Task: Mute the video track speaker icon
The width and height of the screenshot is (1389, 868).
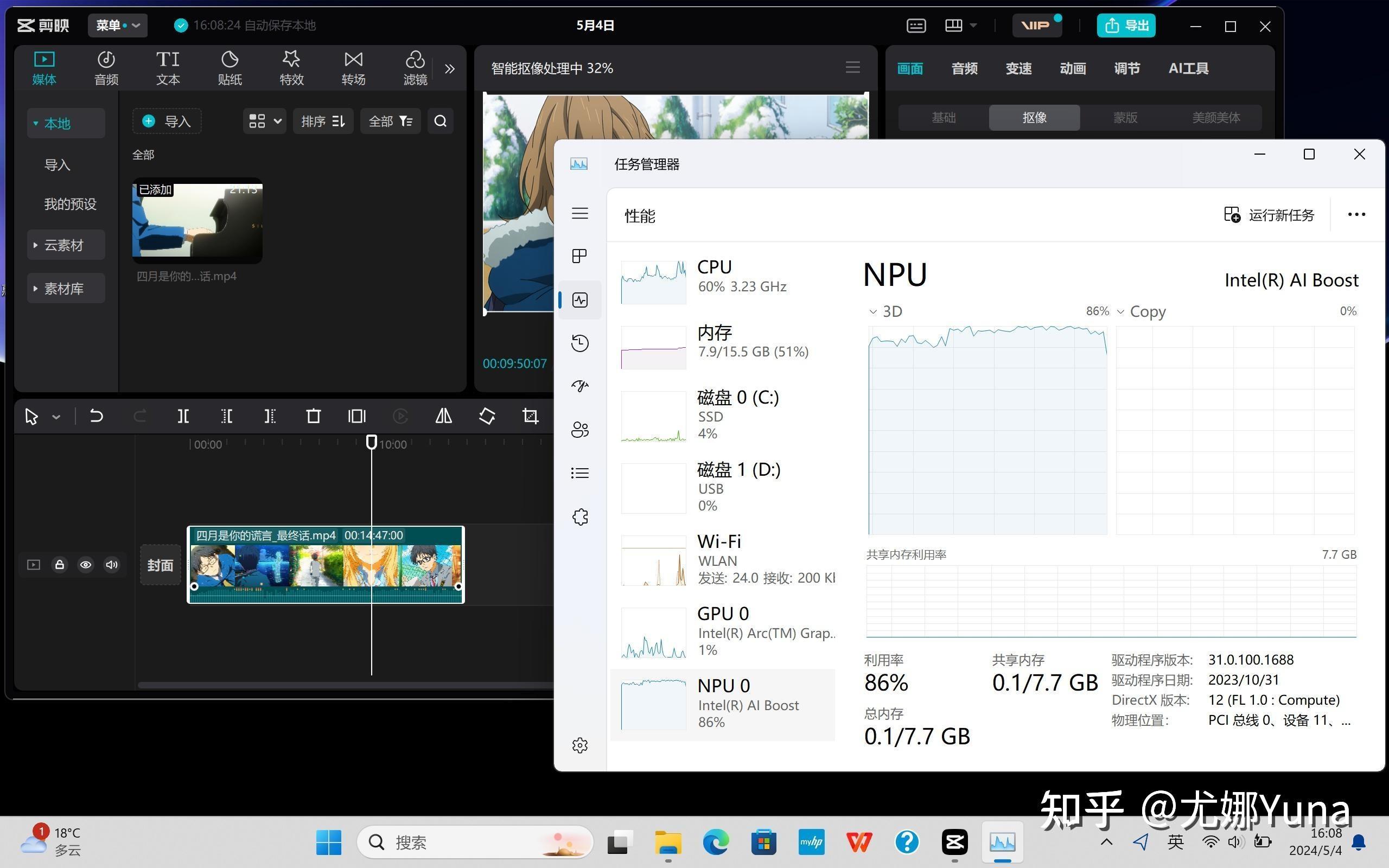Action: [111, 565]
